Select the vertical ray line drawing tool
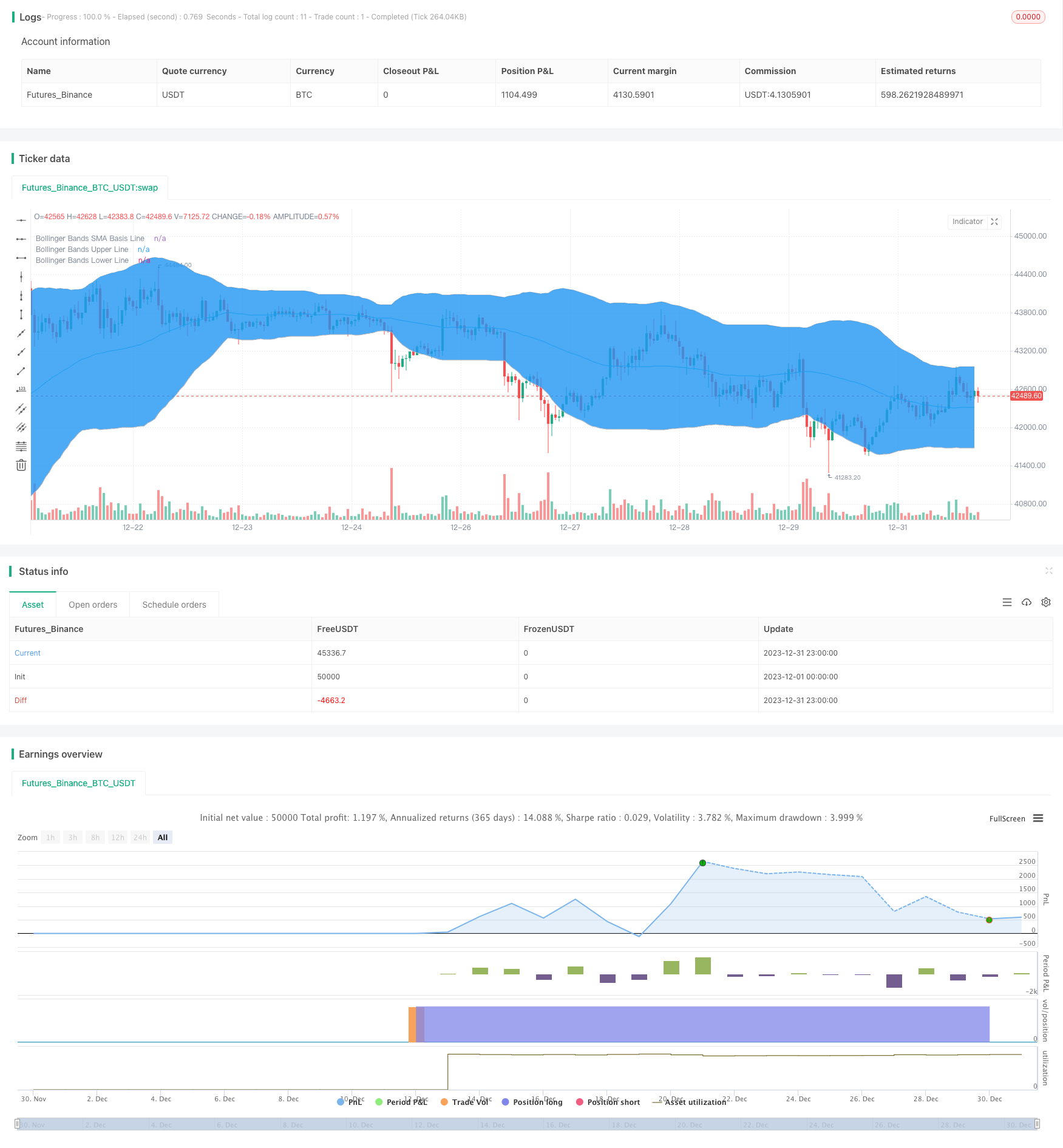The image size is (1063, 1148). tap(21, 296)
